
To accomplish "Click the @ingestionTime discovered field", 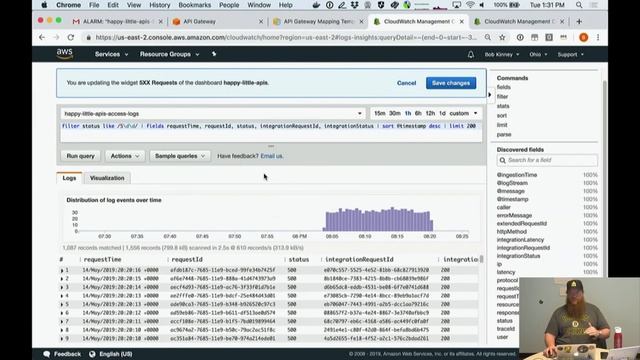I will point(517,175).
